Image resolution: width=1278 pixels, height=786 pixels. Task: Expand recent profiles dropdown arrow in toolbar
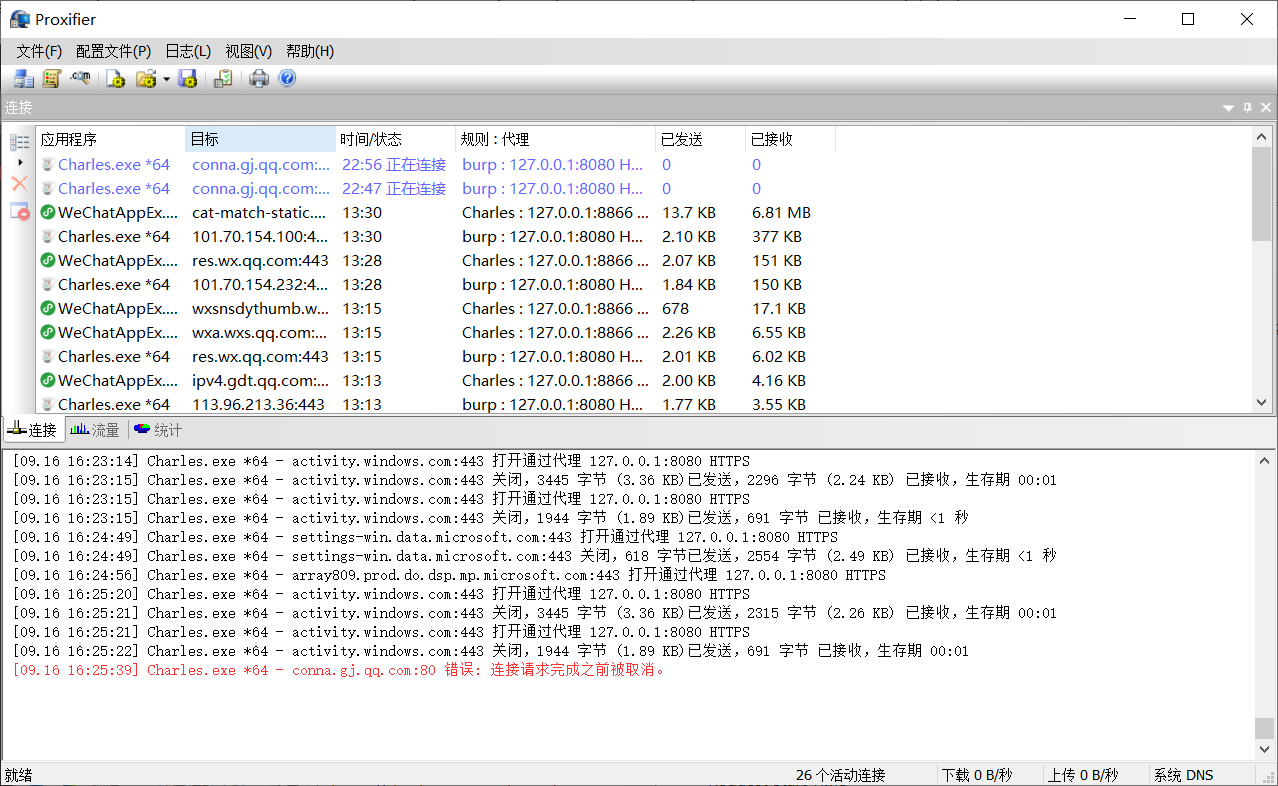(x=166, y=79)
